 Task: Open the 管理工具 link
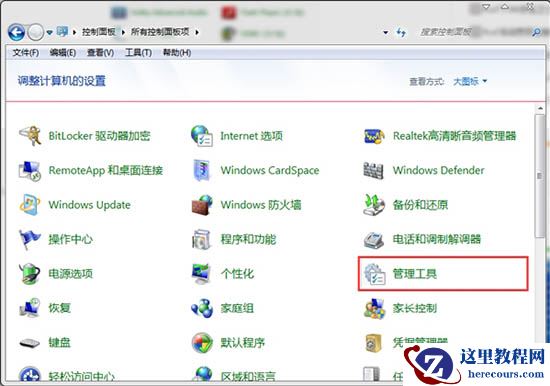click(x=414, y=274)
